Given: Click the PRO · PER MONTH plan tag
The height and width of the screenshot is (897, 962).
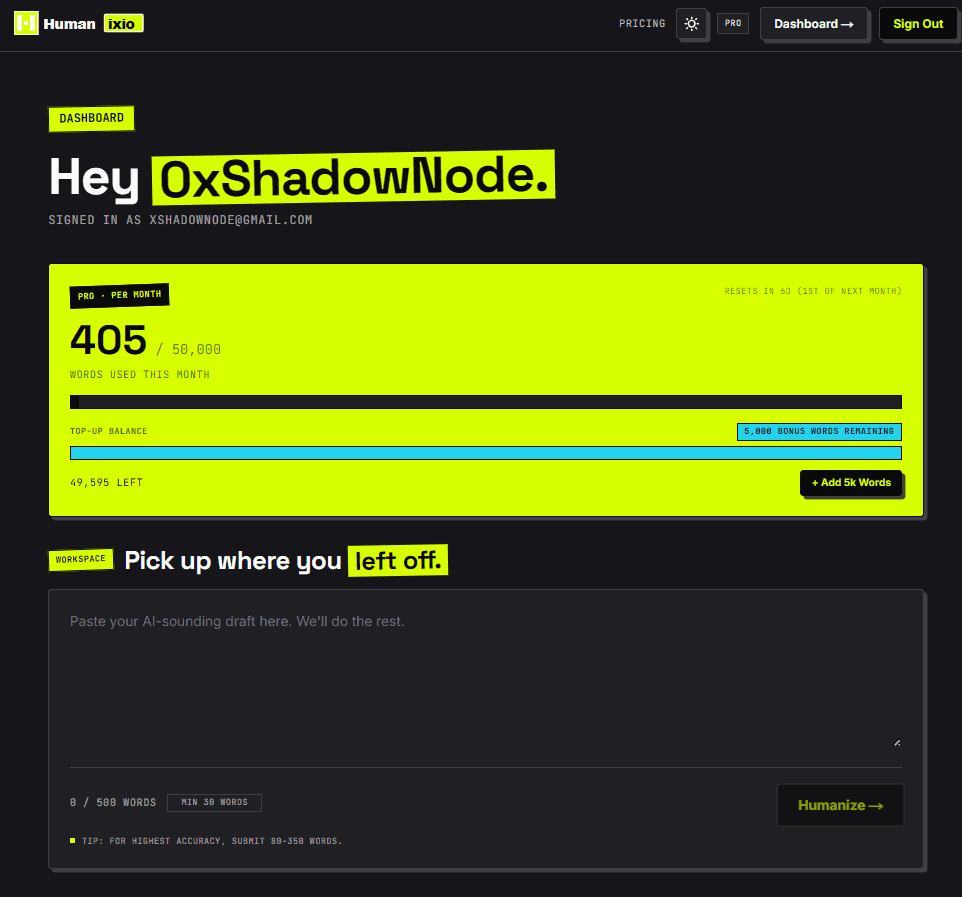Looking at the screenshot, I should click(119, 295).
